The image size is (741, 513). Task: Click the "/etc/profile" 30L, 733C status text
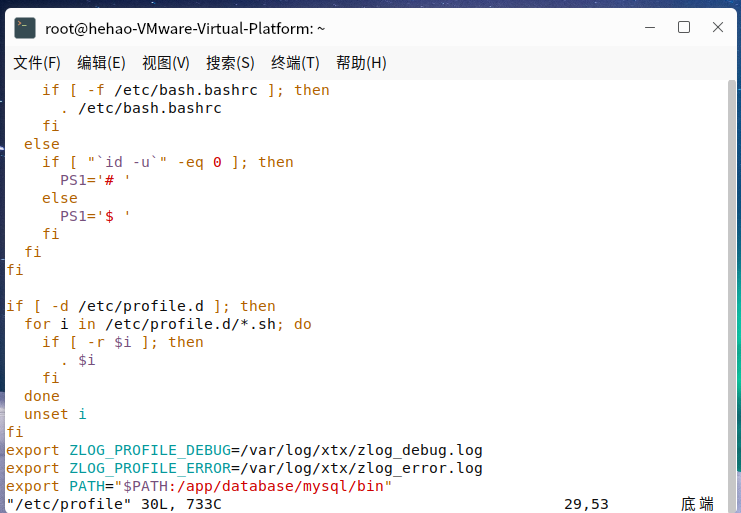(114, 504)
